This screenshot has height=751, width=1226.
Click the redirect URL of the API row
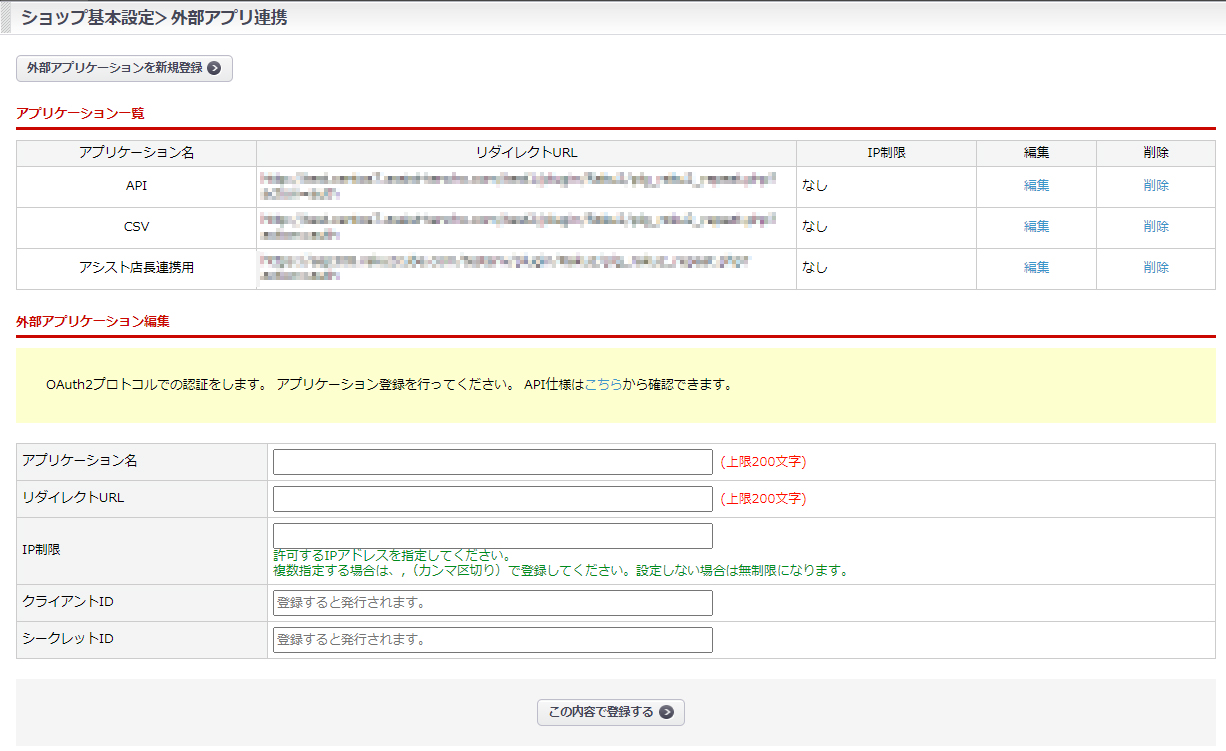coord(517,186)
